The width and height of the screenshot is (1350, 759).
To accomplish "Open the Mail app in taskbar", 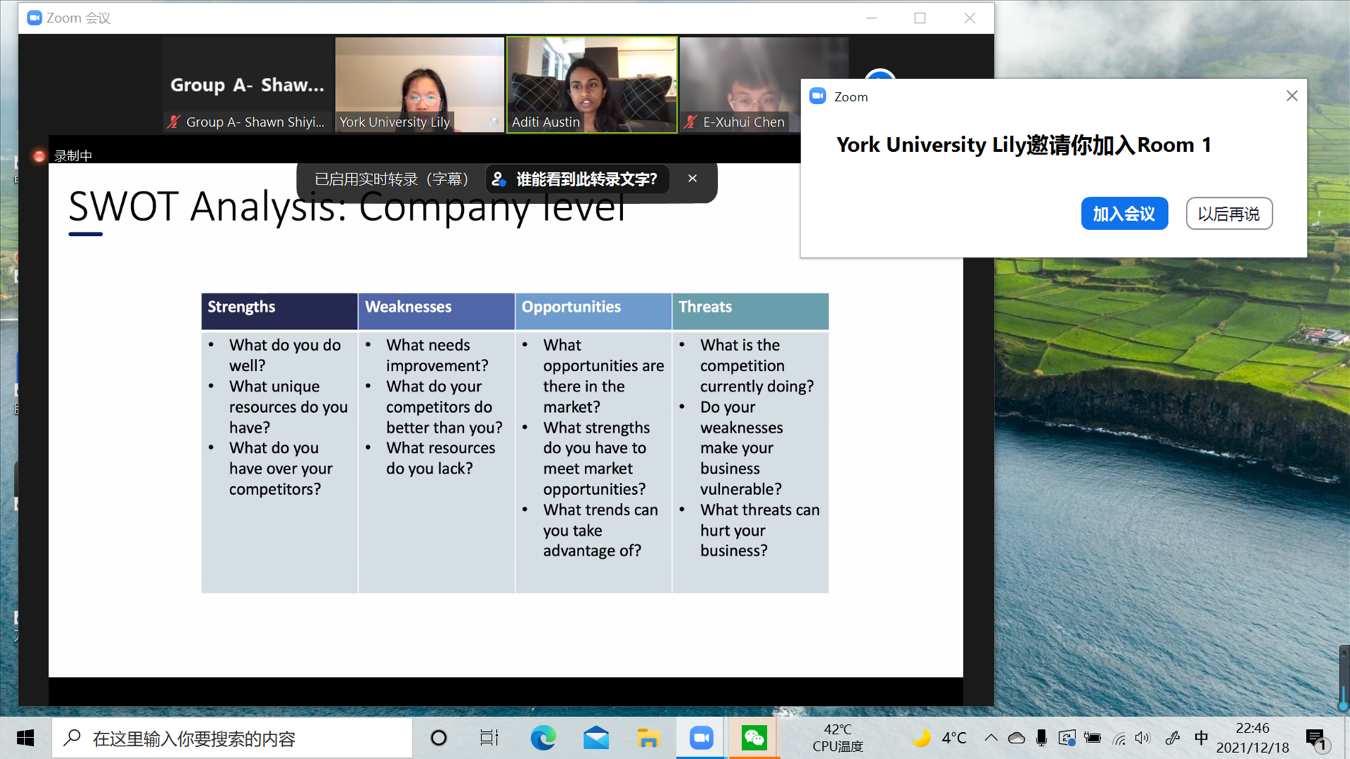I will click(x=596, y=738).
